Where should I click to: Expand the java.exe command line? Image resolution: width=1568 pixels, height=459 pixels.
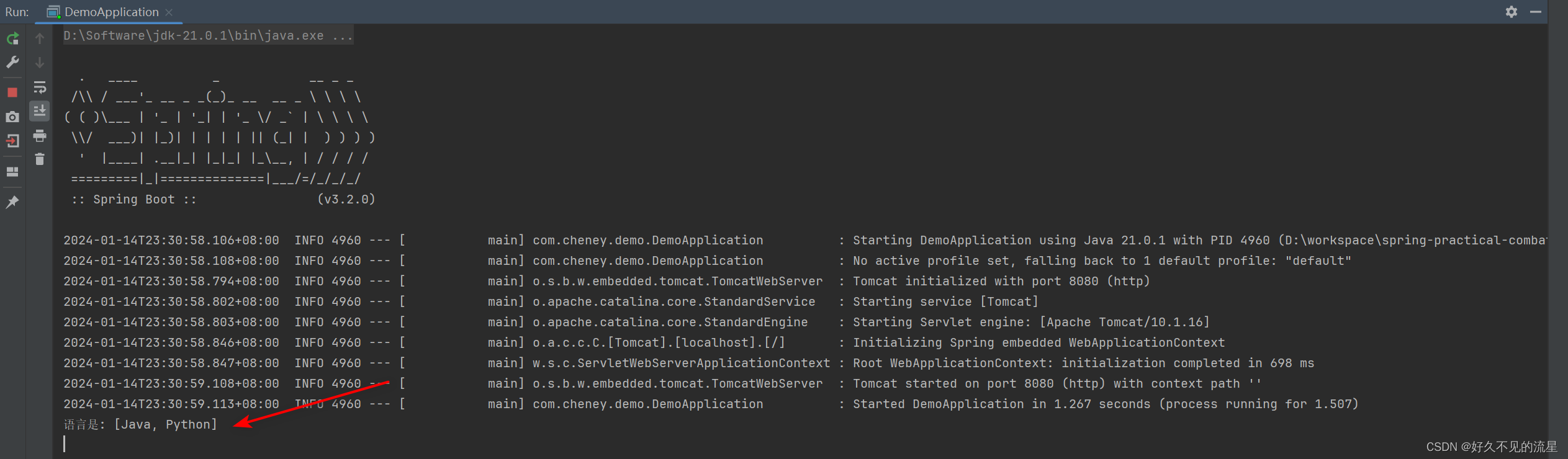coord(209,35)
